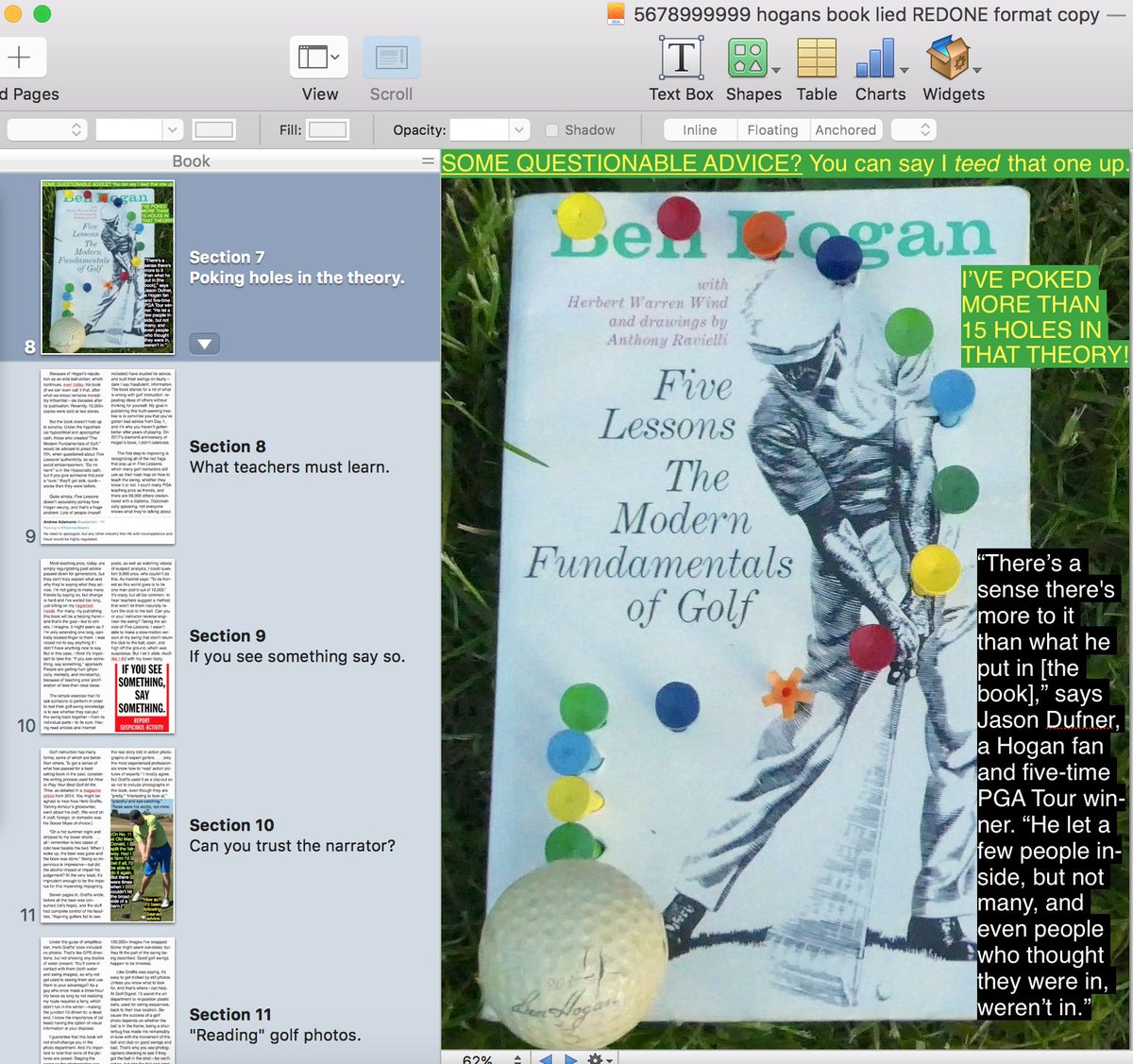Click the document icon in title bar
Image resolution: width=1133 pixels, height=1064 pixels.
tap(616, 14)
